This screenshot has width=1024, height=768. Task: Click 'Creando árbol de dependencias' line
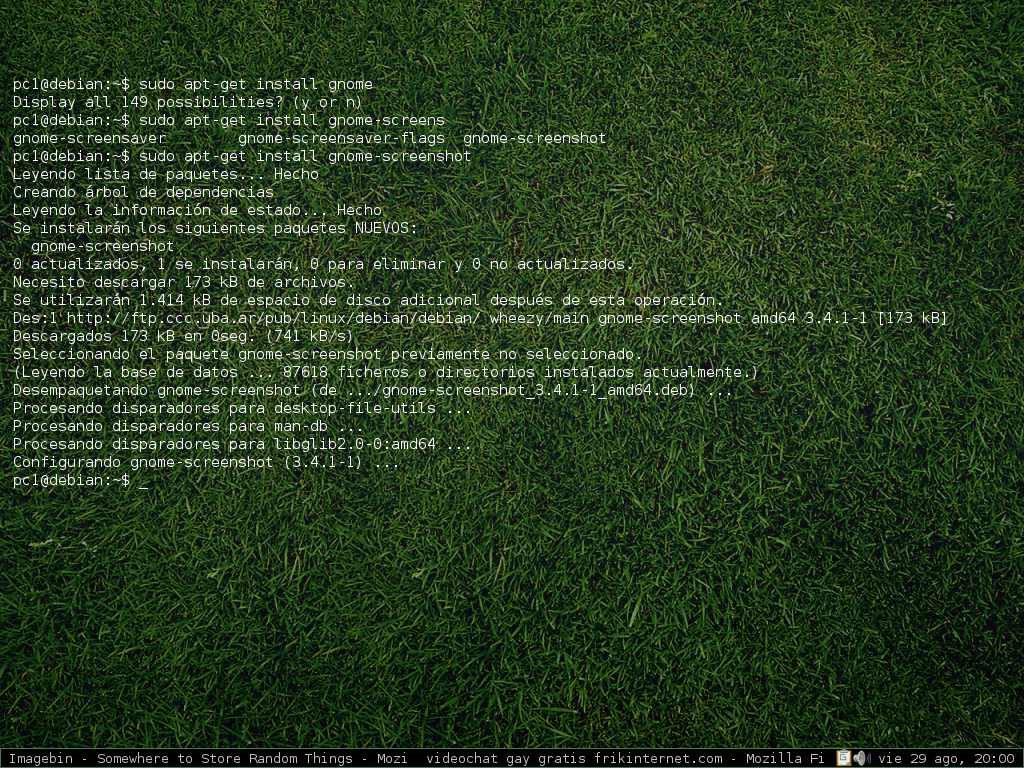click(x=143, y=192)
